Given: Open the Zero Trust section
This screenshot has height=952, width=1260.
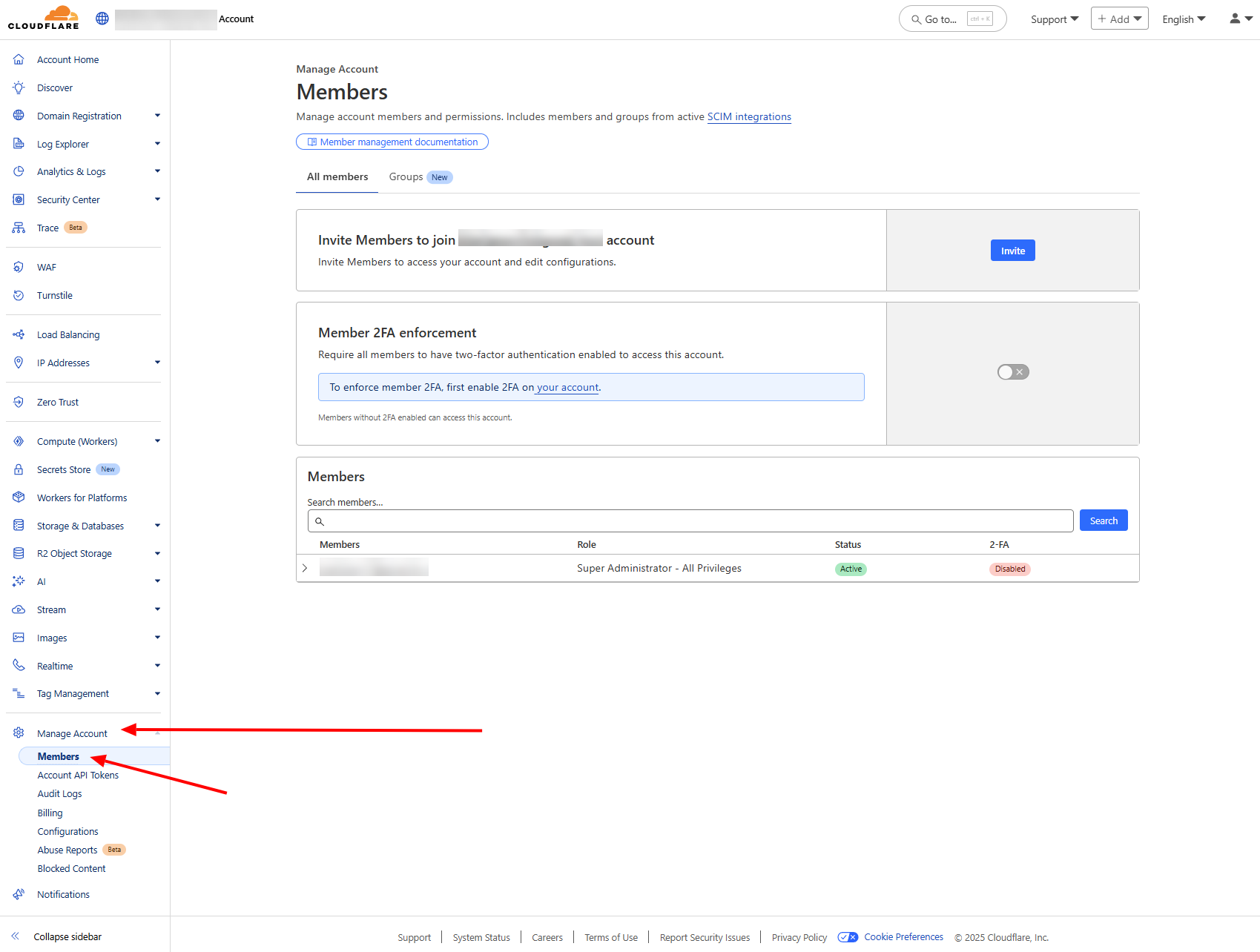Looking at the screenshot, I should (58, 402).
